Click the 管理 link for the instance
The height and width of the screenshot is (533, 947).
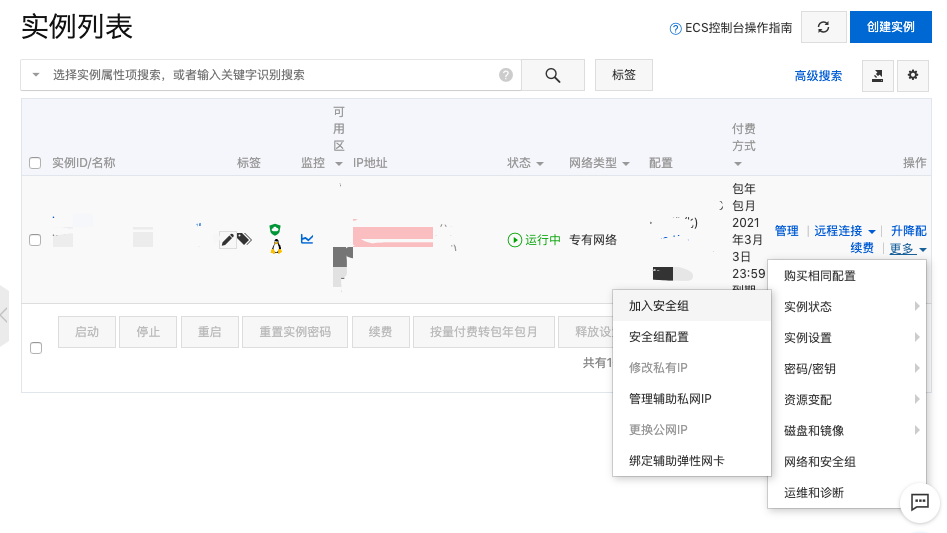click(786, 231)
